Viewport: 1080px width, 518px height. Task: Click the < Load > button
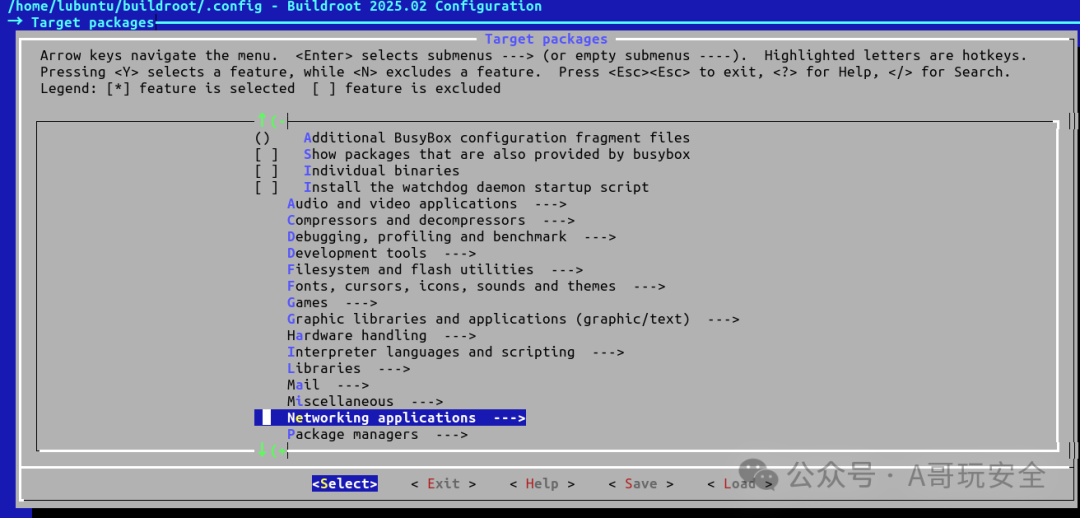point(740,484)
